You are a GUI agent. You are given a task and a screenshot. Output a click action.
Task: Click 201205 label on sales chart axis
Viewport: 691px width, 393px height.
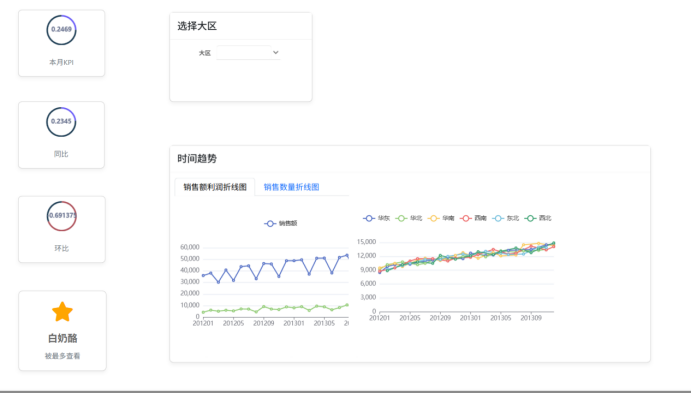coord(234,323)
